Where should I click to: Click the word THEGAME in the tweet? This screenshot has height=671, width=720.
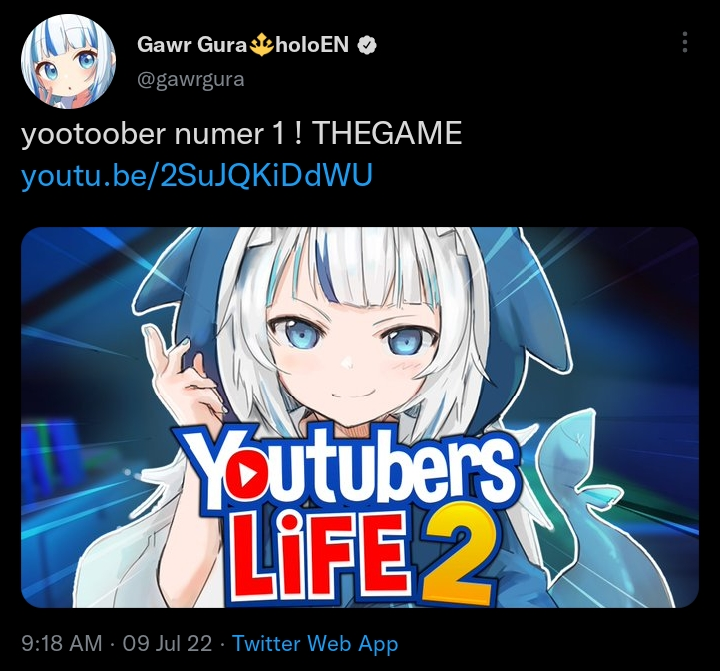pos(388,134)
